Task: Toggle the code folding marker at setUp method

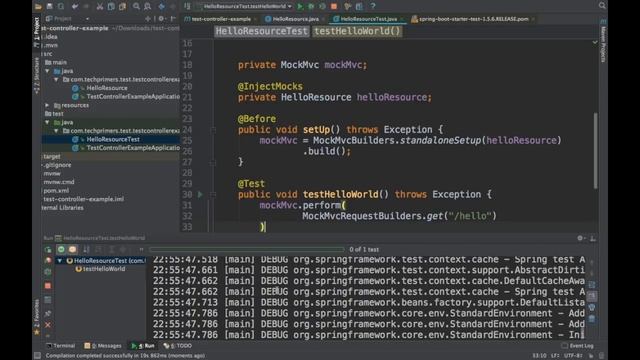Action: coord(213,130)
